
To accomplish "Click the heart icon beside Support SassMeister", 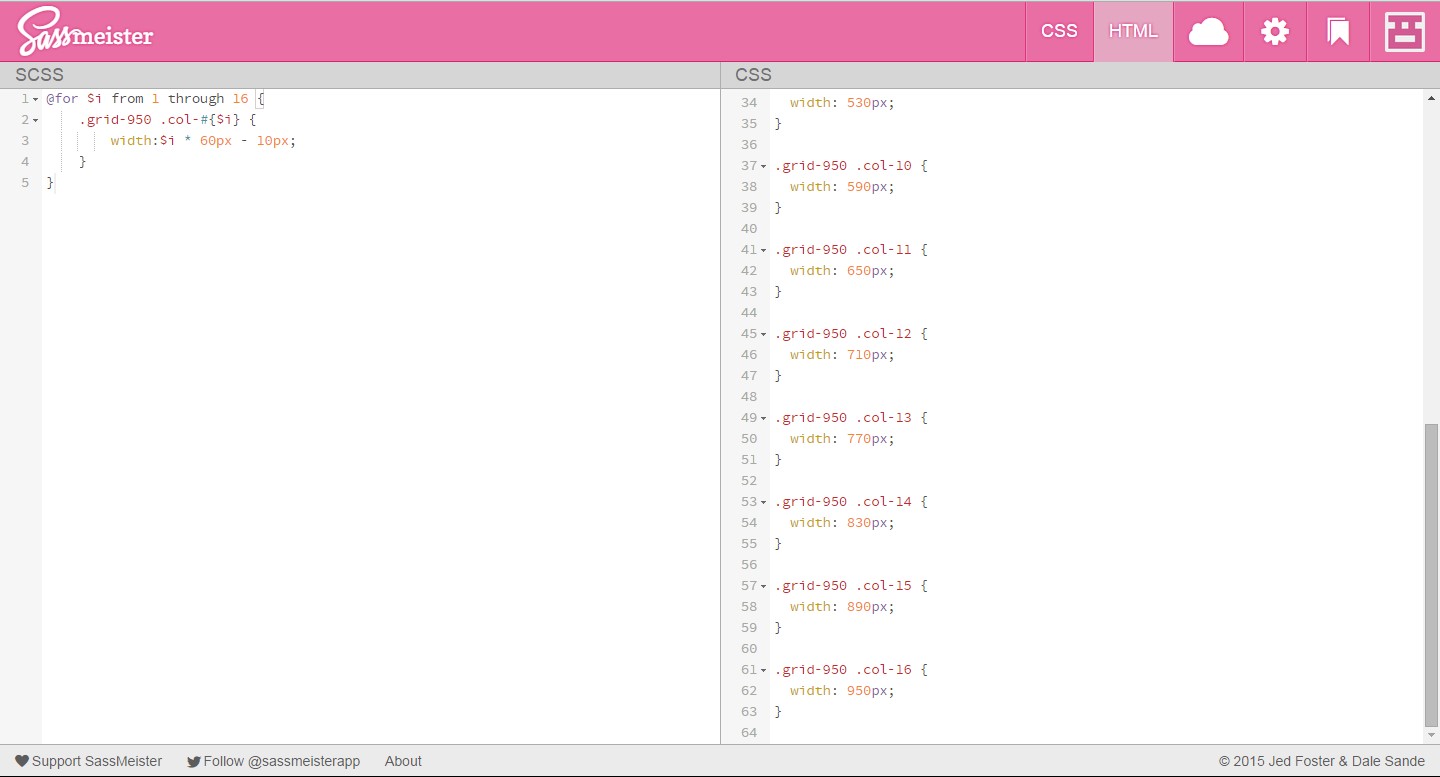I will coord(22,761).
